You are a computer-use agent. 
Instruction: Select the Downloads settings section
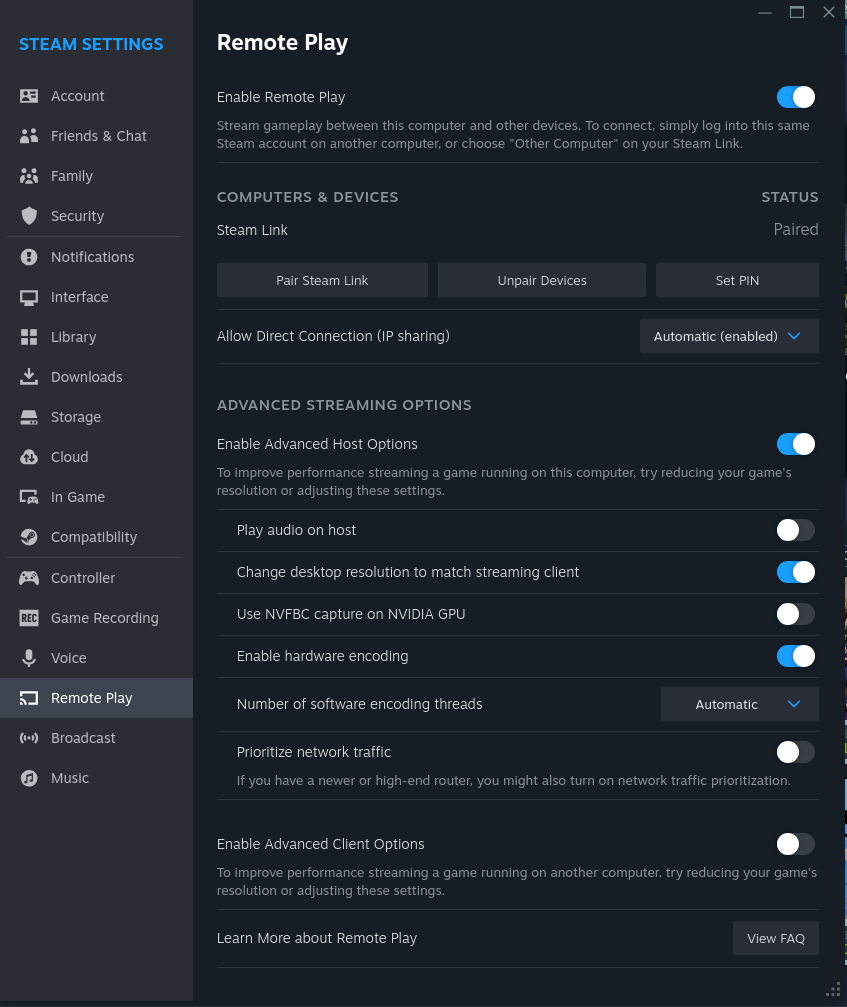(96, 377)
